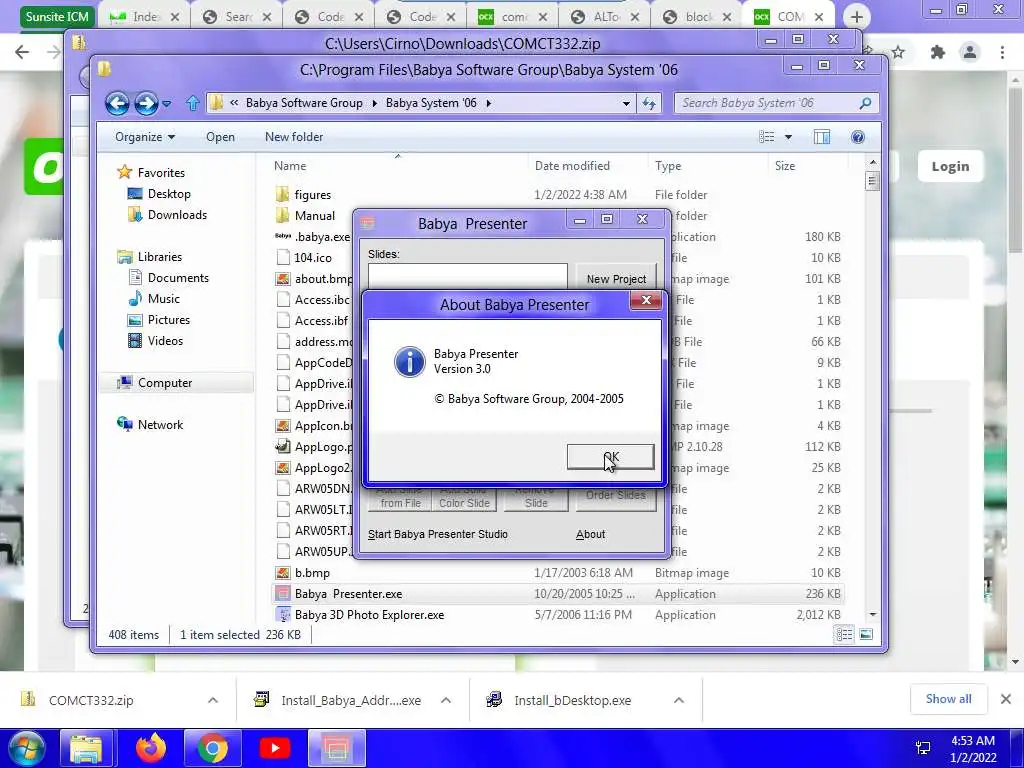The width and height of the screenshot is (1024, 768).
Task: Click Babya Presenter taskbar icon
Action: click(336, 748)
